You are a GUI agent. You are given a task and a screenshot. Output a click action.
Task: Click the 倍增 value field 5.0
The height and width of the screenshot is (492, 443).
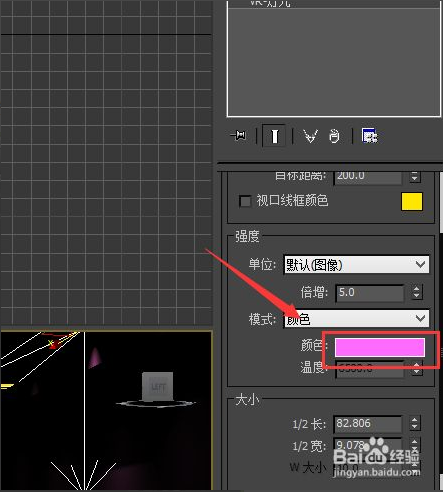pyautogui.click(x=369, y=293)
